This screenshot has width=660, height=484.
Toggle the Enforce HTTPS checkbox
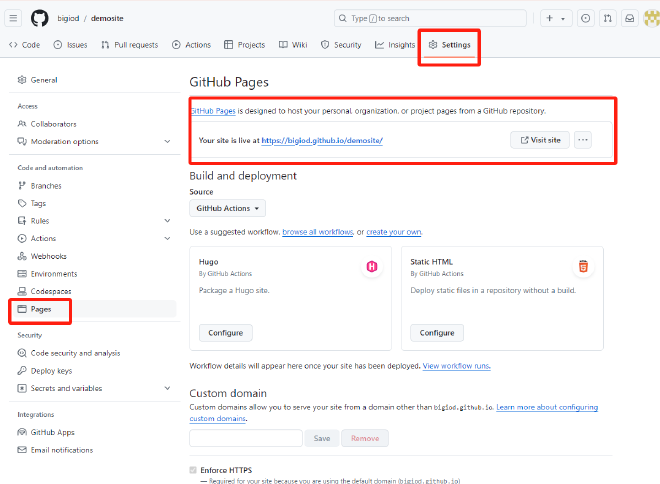pos(193,470)
